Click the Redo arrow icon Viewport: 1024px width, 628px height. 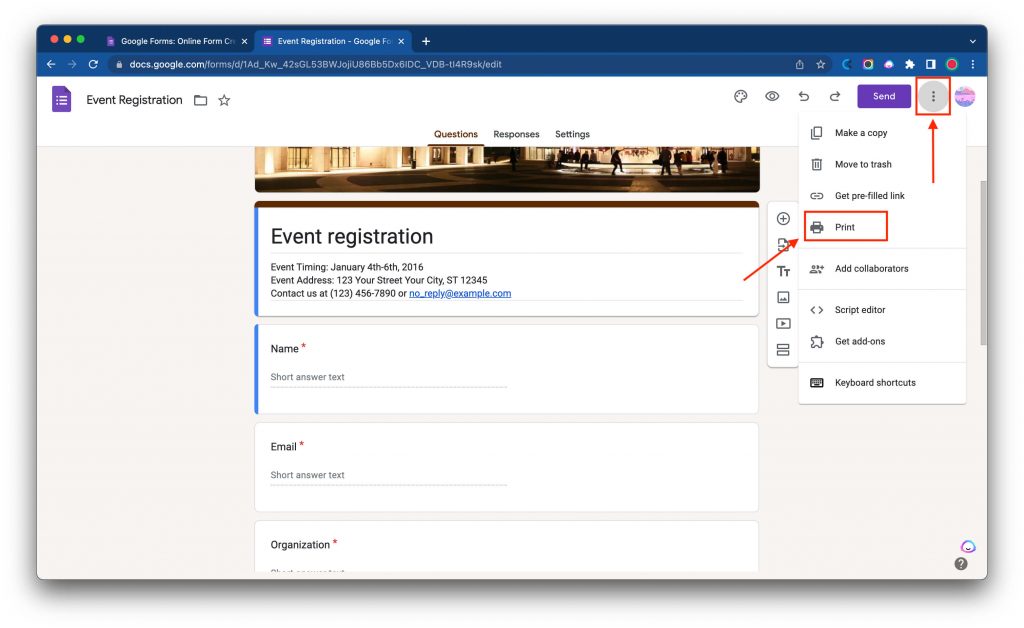point(835,96)
